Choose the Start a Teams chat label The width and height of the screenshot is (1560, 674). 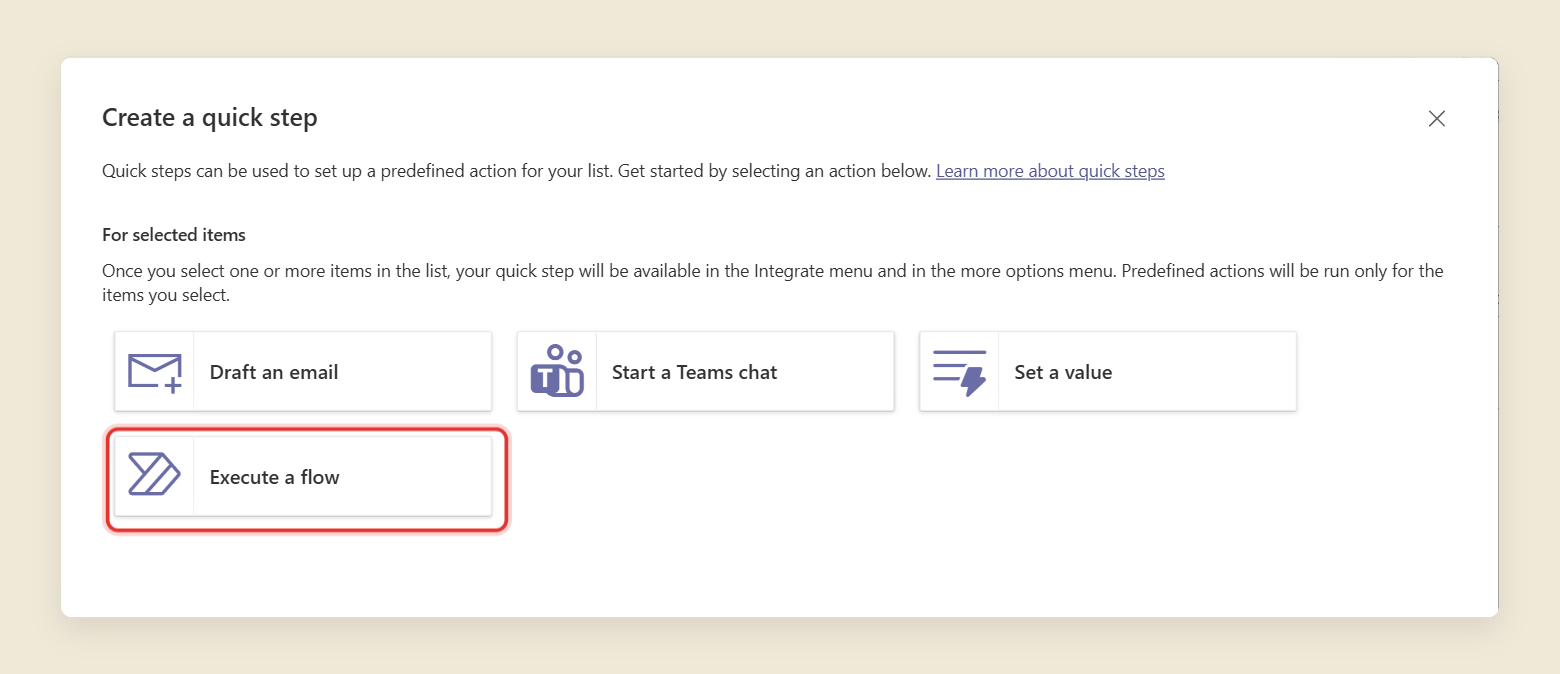695,372
